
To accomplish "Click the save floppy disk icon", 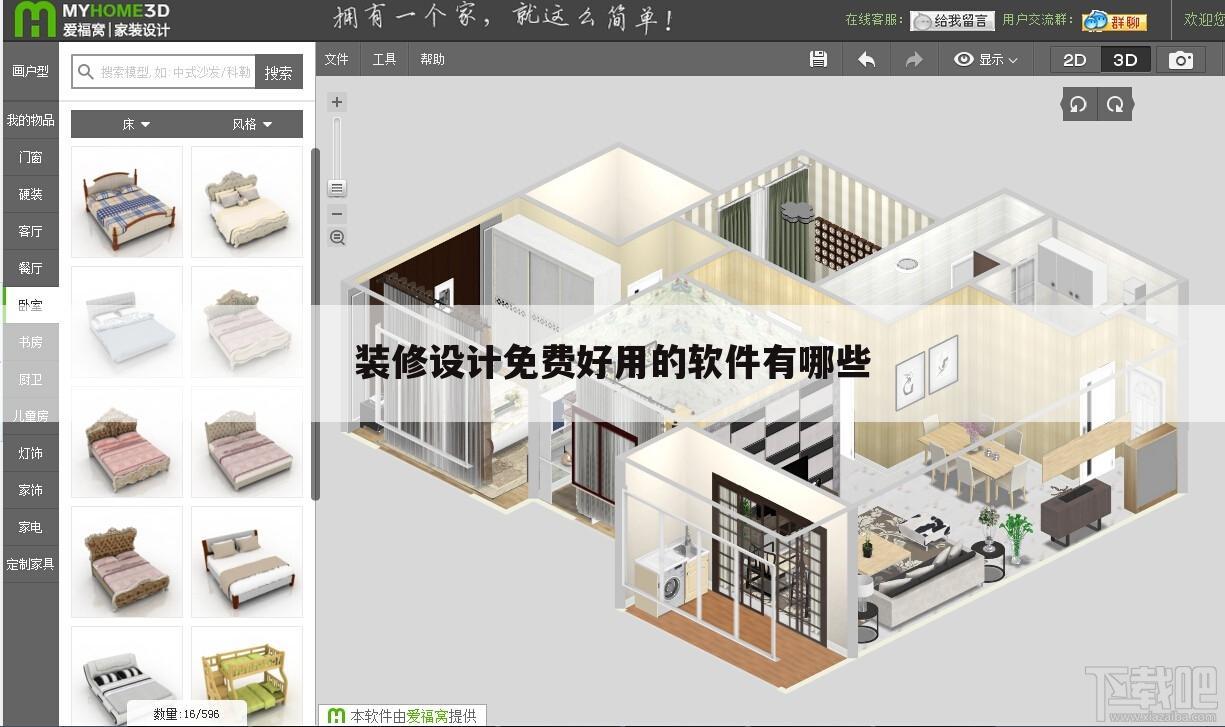I will tap(818, 60).
